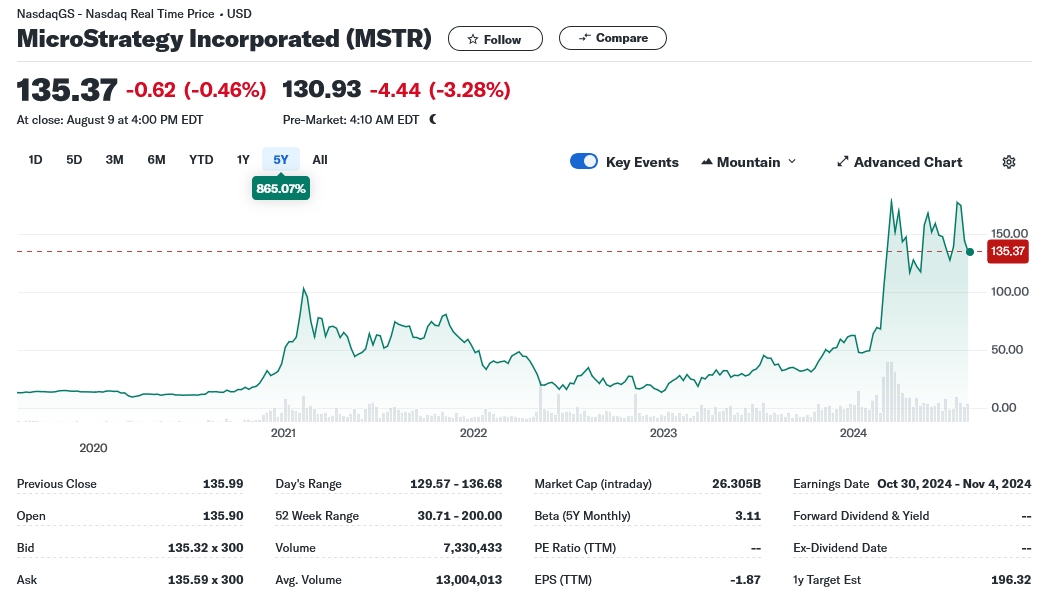The width and height of the screenshot is (1053, 605).
Task: Click the PE Ratio (TTM) label
Action: pos(575,547)
